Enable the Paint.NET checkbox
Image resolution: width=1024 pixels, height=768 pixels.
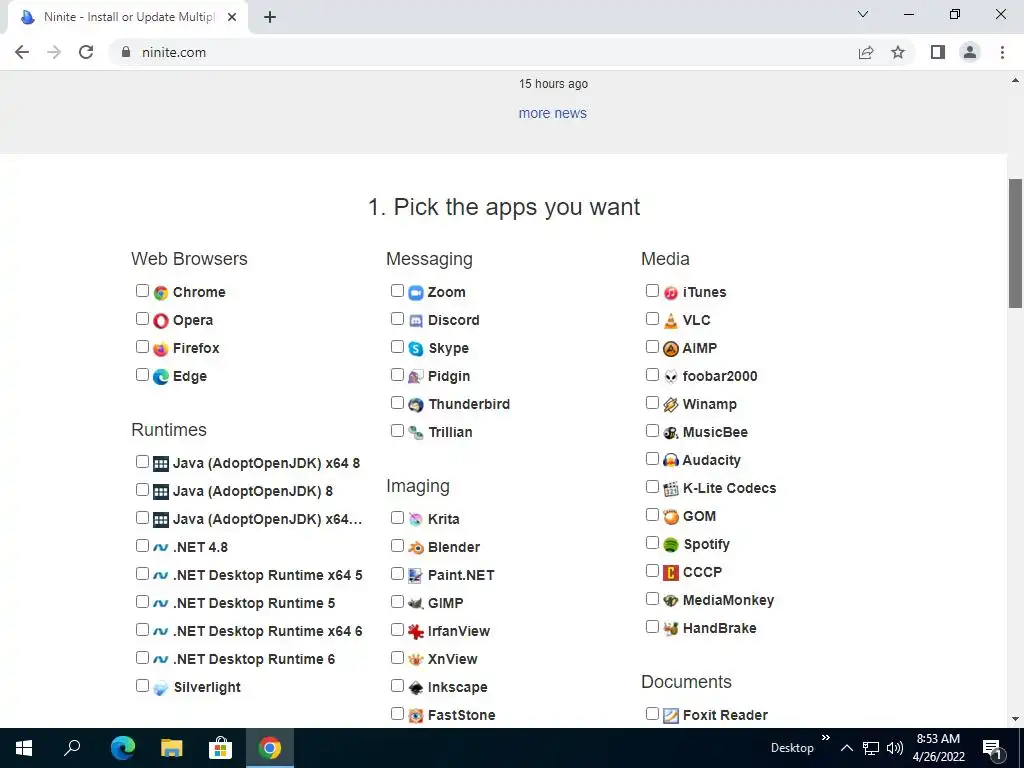pos(397,573)
